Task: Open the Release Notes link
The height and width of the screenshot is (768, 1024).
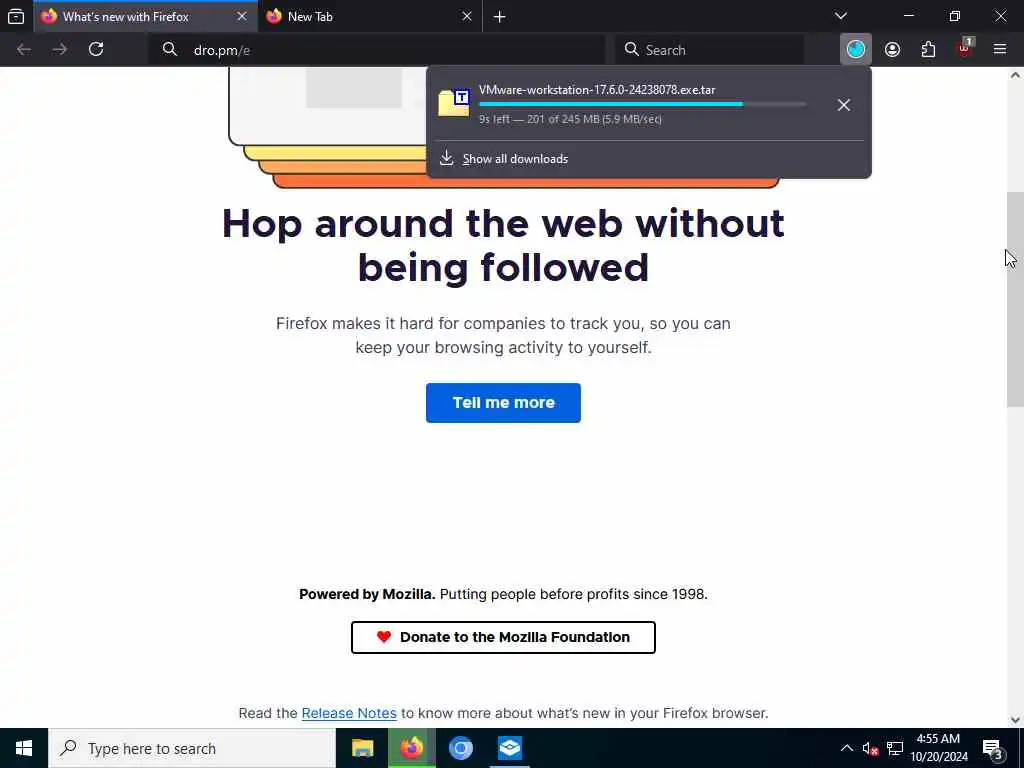Action: [x=349, y=713]
